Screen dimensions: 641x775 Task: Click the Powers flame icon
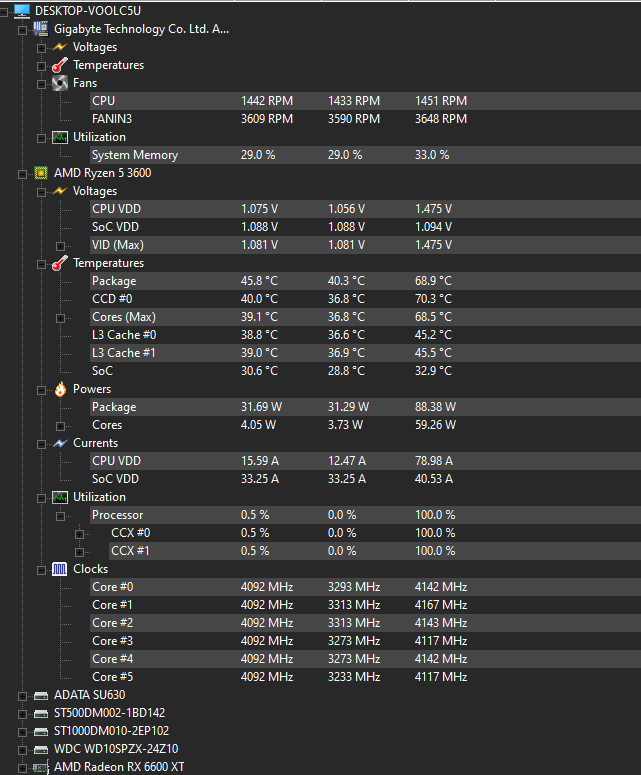pyautogui.click(x=60, y=389)
